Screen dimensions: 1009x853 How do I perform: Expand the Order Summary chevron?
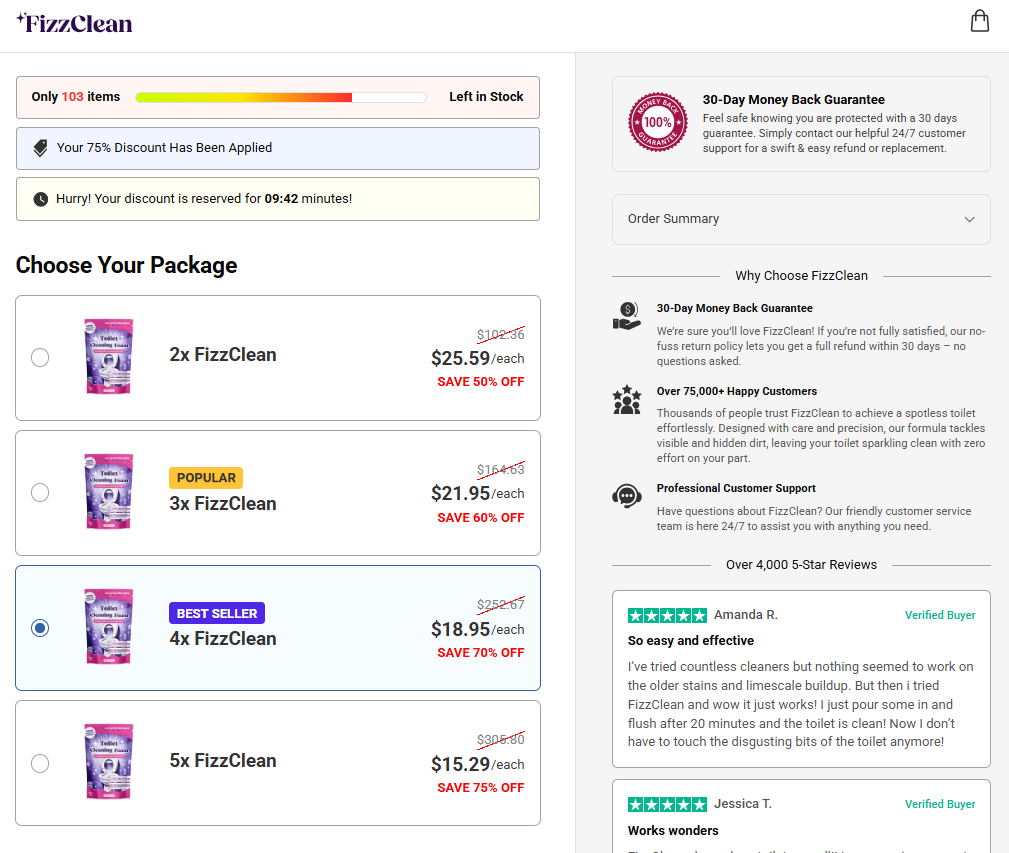pyautogui.click(x=969, y=219)
